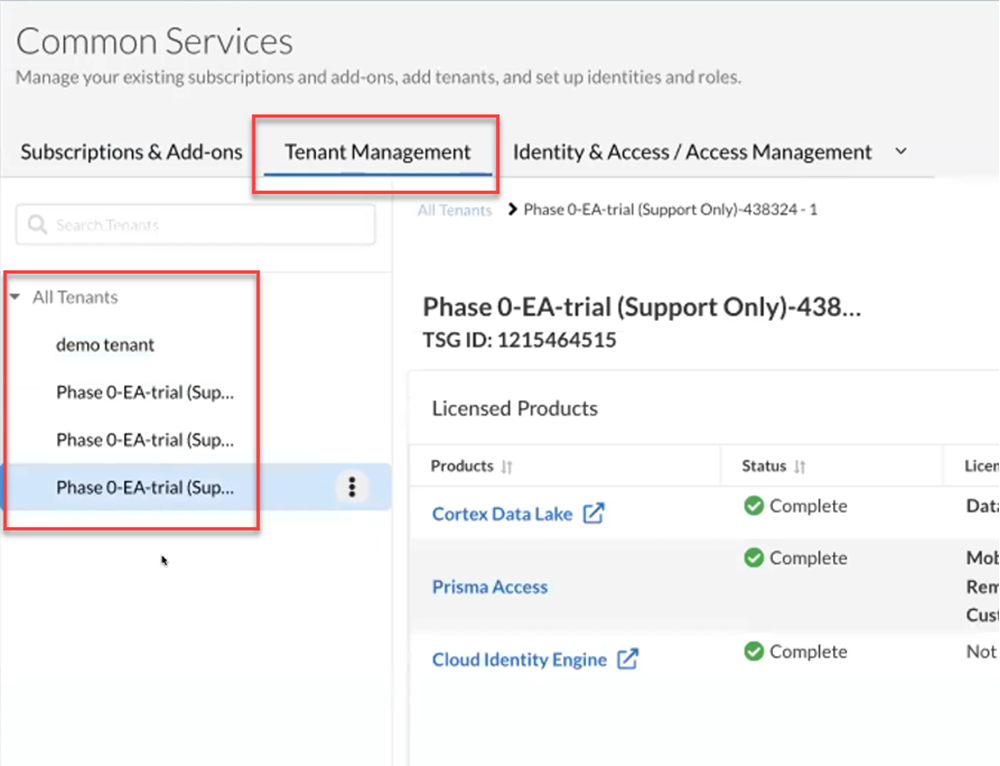Click the external link icon beside Cloud Identity Engine
The height and width of the screenshot is (766, 1000).
(x=628, y=660)
